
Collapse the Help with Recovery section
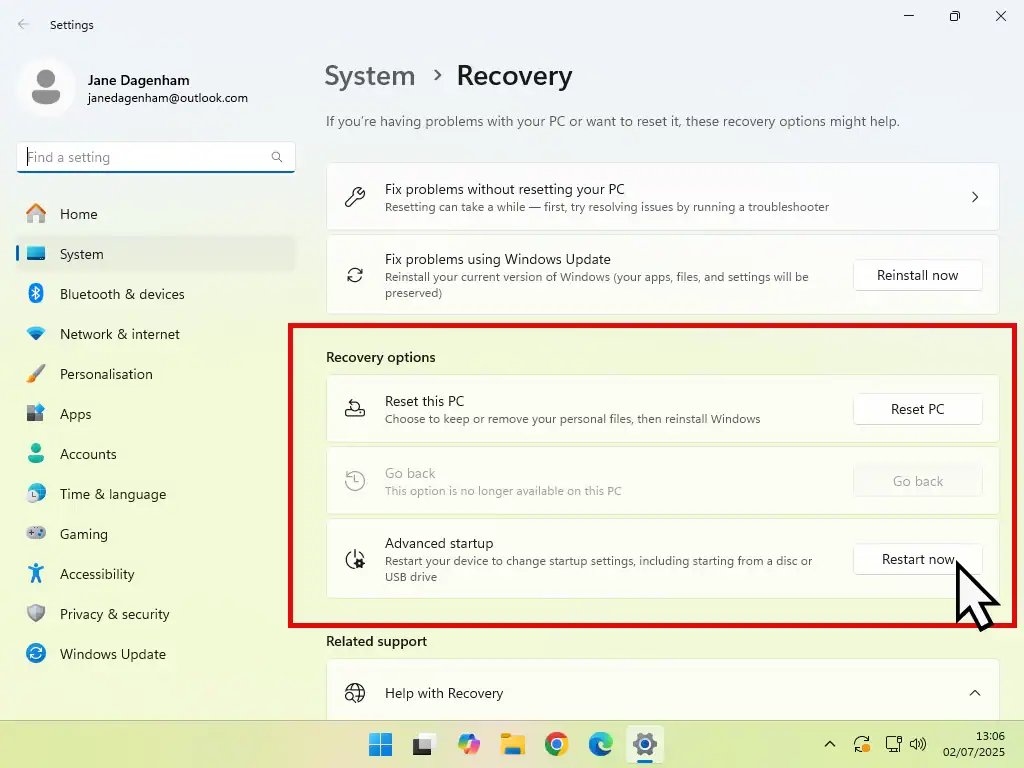pyautogui.click(x=974, y=693)
